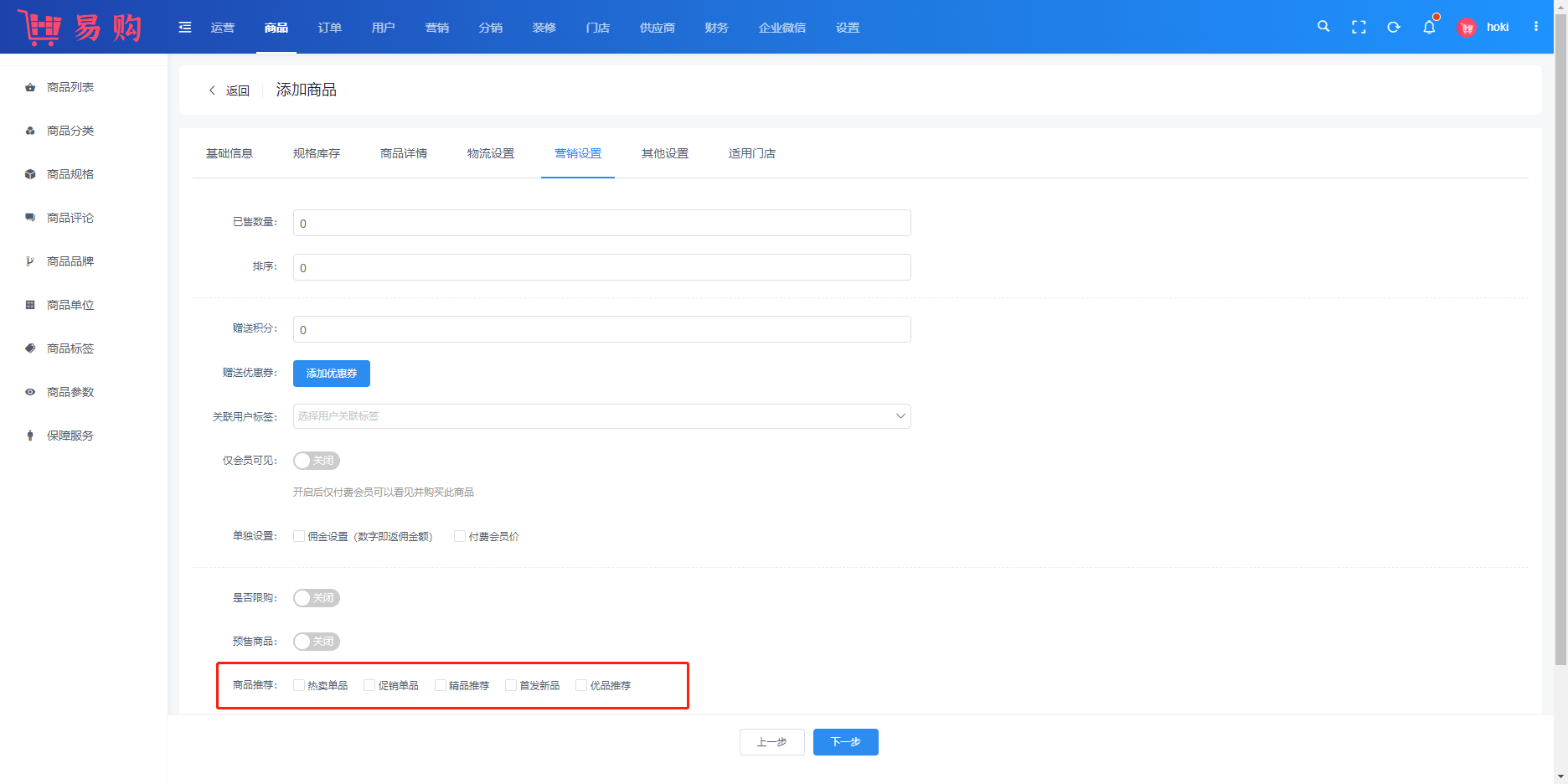
Task: Collapse sidebar with the menu fold icon
Action: click(185, 28)
